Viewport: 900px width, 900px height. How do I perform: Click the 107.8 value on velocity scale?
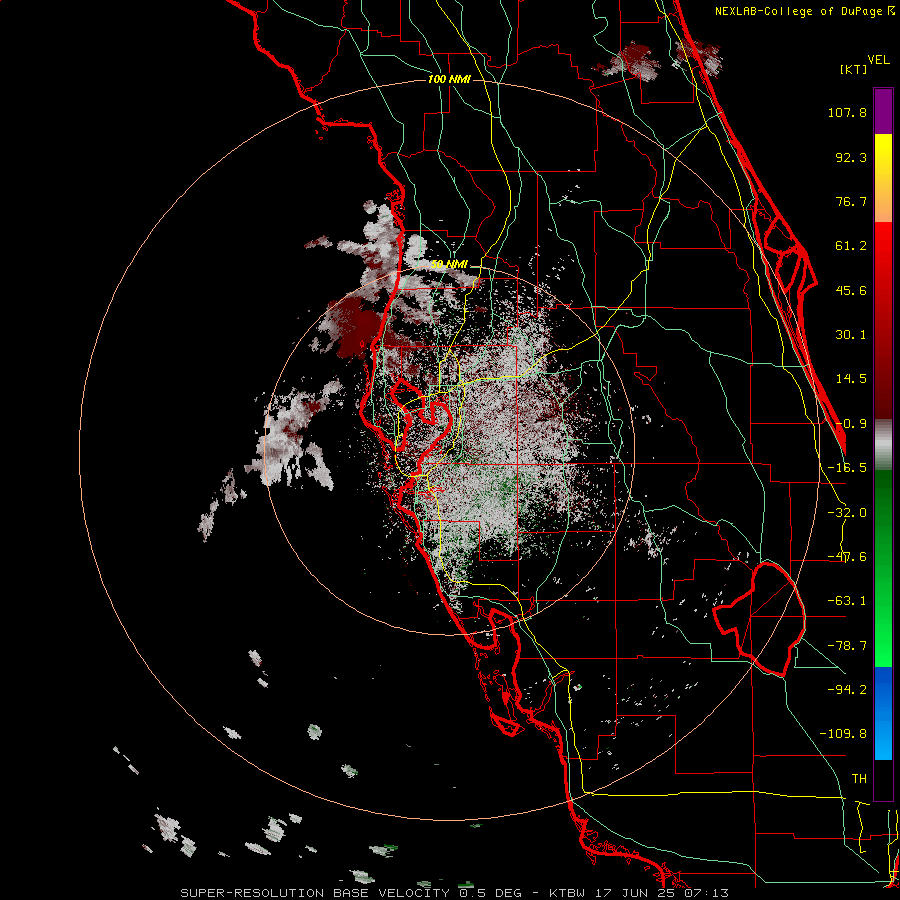click(847, 112)
